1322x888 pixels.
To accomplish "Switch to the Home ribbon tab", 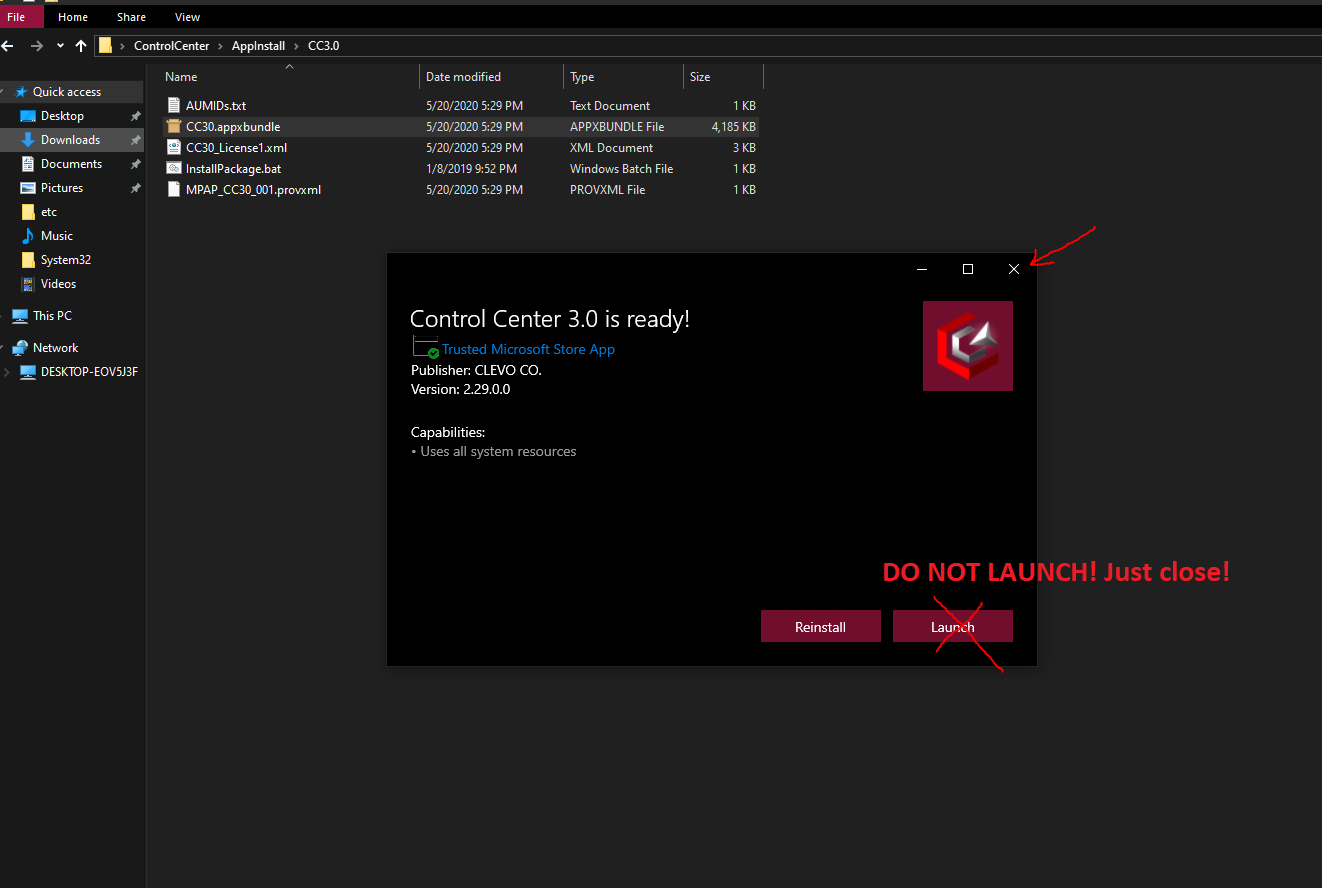I will (x=73, y=17).
